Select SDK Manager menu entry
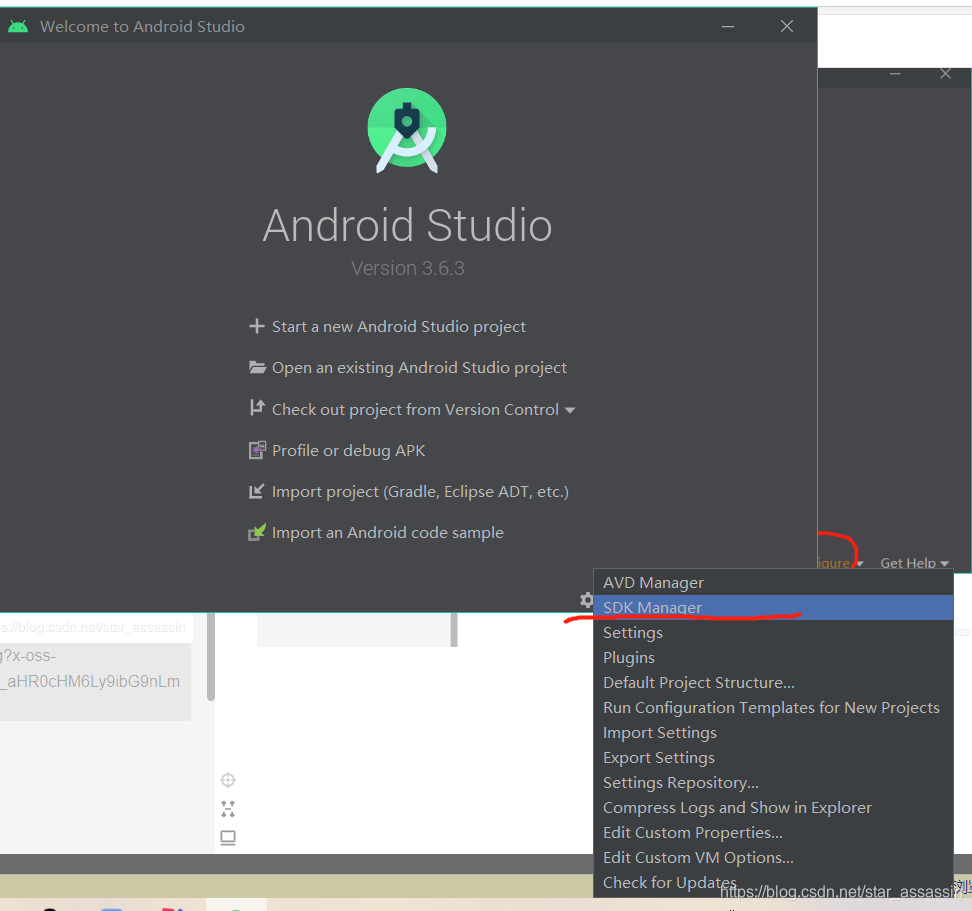The height and width of the screenshot is (911, 972). (773, 607)
